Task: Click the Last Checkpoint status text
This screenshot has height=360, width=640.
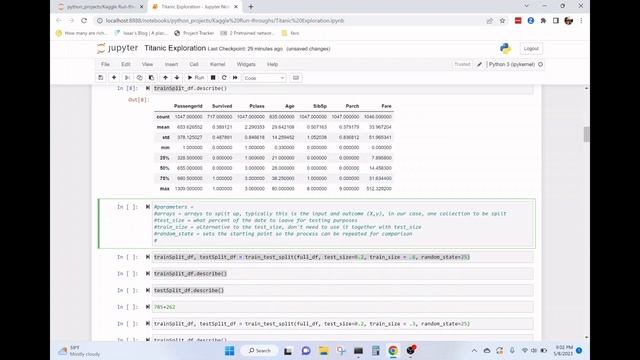Action: [x=245, y=49]
